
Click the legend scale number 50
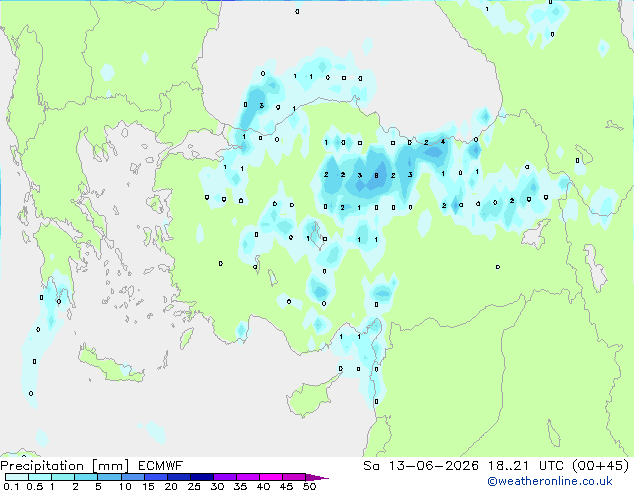point(309,486)
